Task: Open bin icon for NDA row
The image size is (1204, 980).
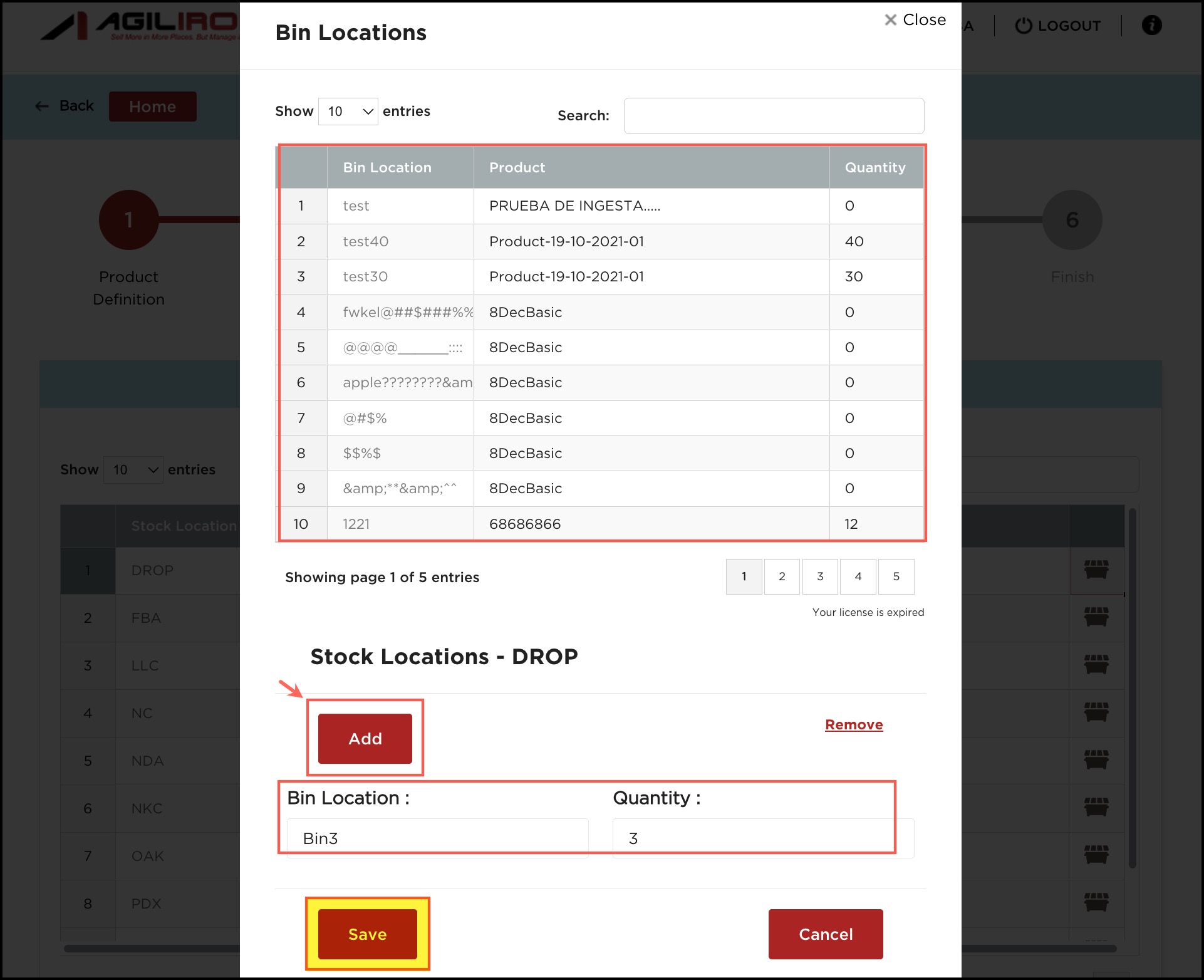Action: 1096,760
